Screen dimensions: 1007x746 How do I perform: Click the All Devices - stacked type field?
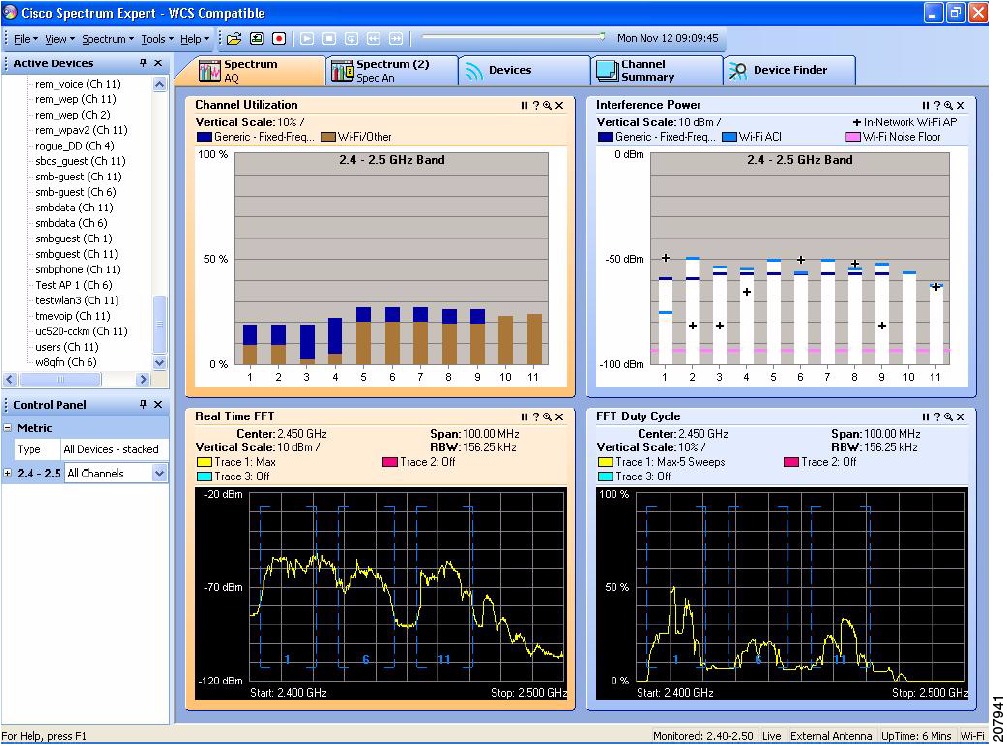(114, 449)
